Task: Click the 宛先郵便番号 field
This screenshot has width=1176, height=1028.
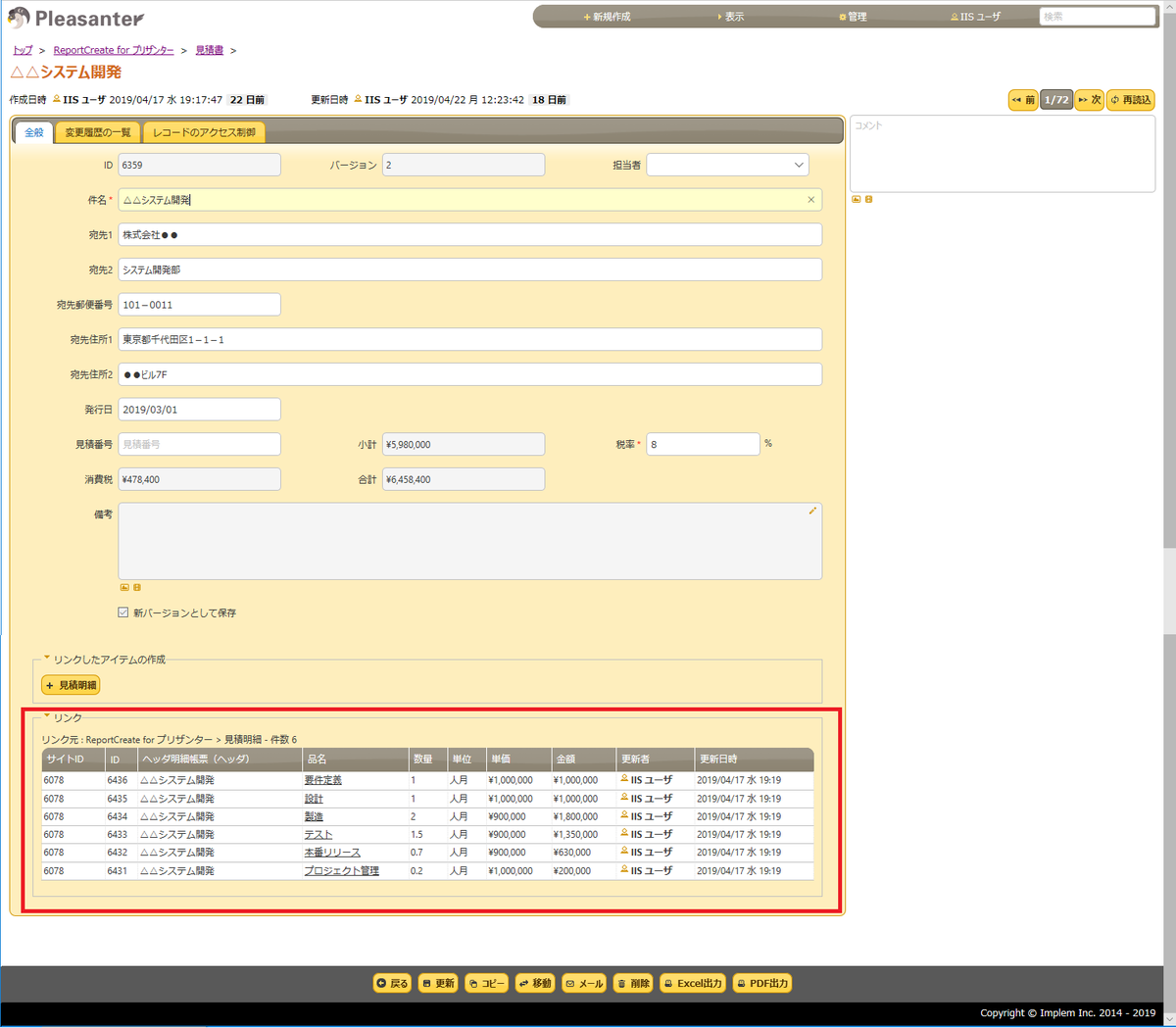Action: (199, 305)
